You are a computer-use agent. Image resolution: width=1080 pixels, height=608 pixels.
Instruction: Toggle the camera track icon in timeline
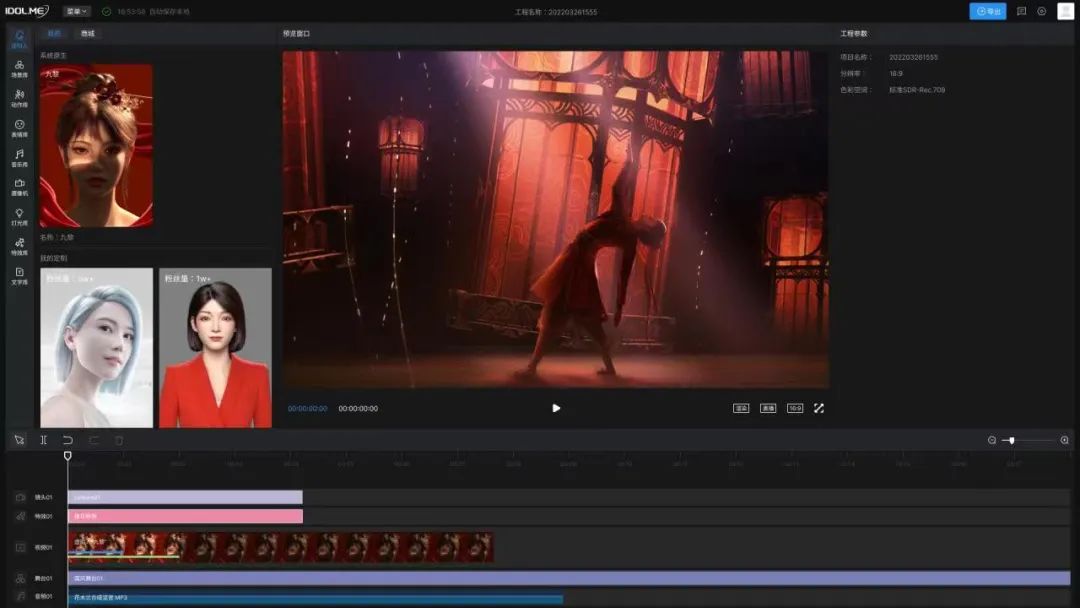tap(20, 497)
